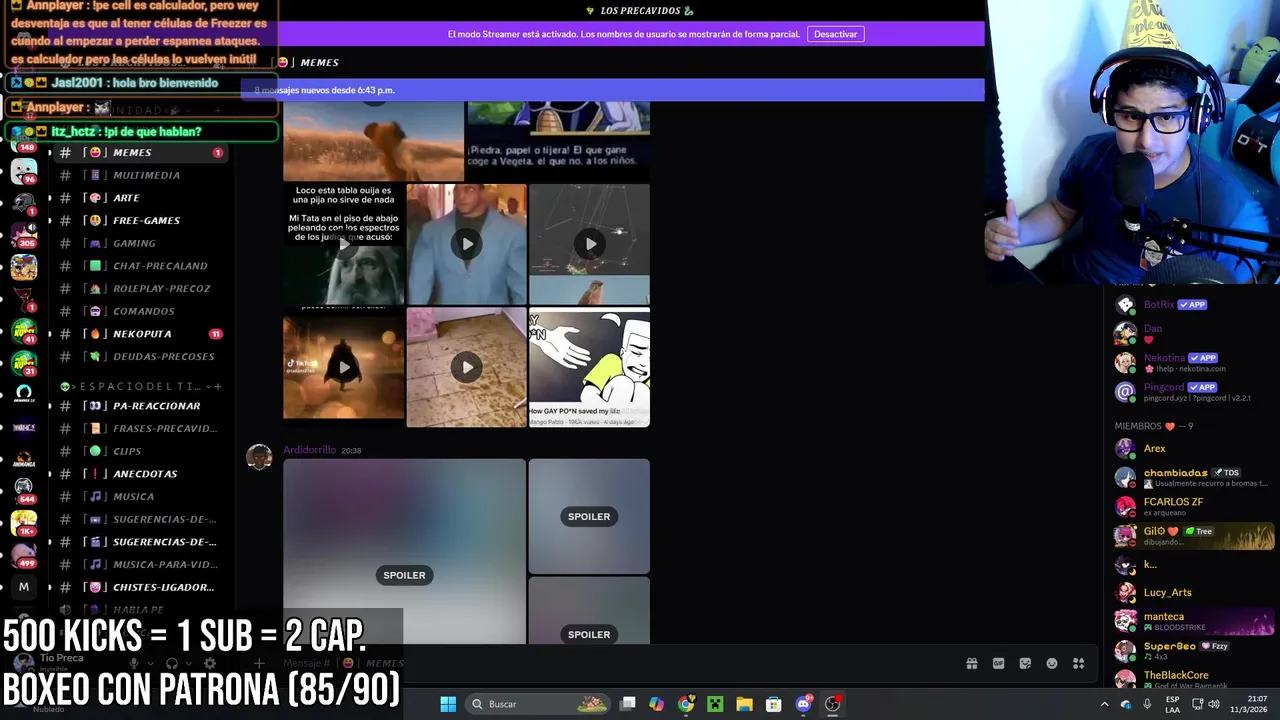Open the Nekotina app profile
1280x720 pixels.
coord(1193,363)
